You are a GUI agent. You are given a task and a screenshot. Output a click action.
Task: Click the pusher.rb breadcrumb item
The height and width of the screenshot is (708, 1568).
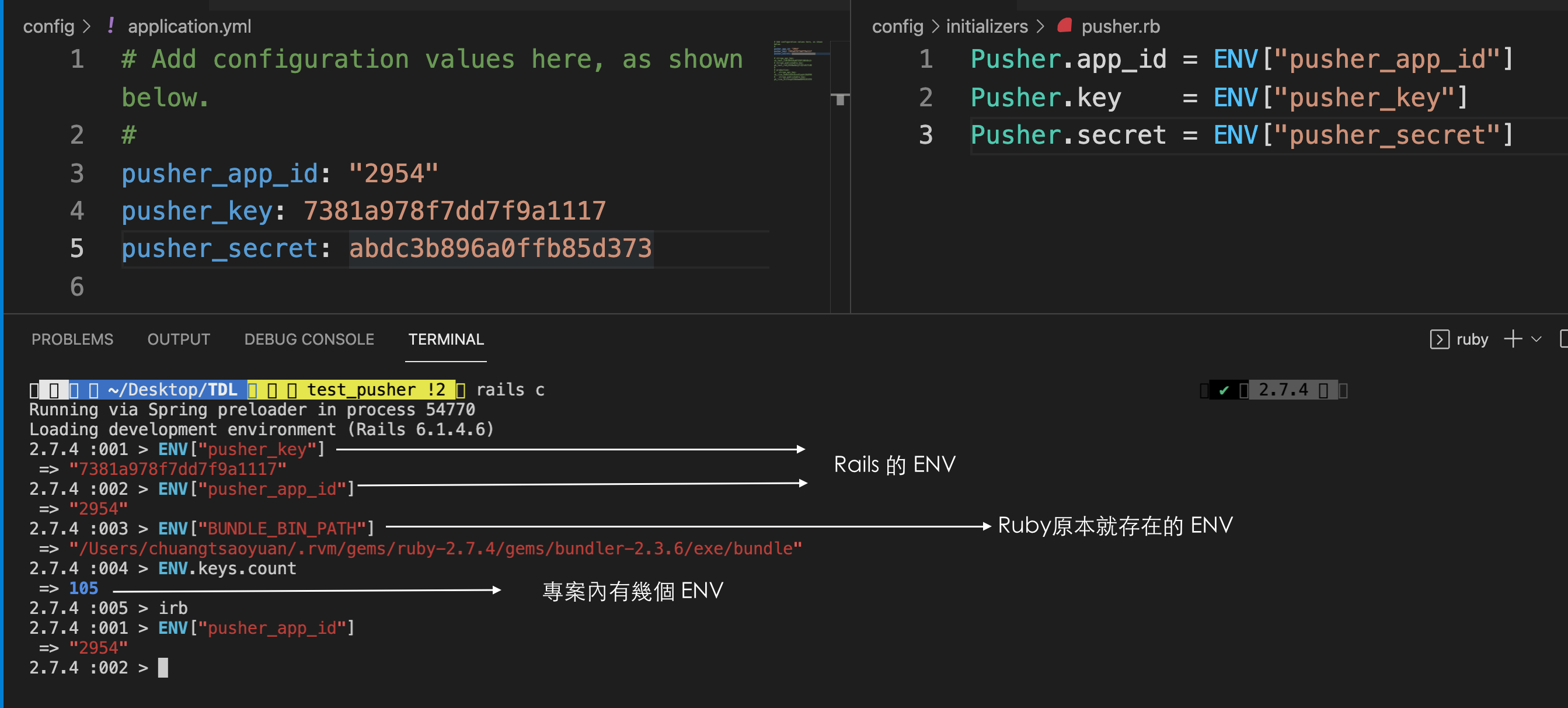point(1120,26)
